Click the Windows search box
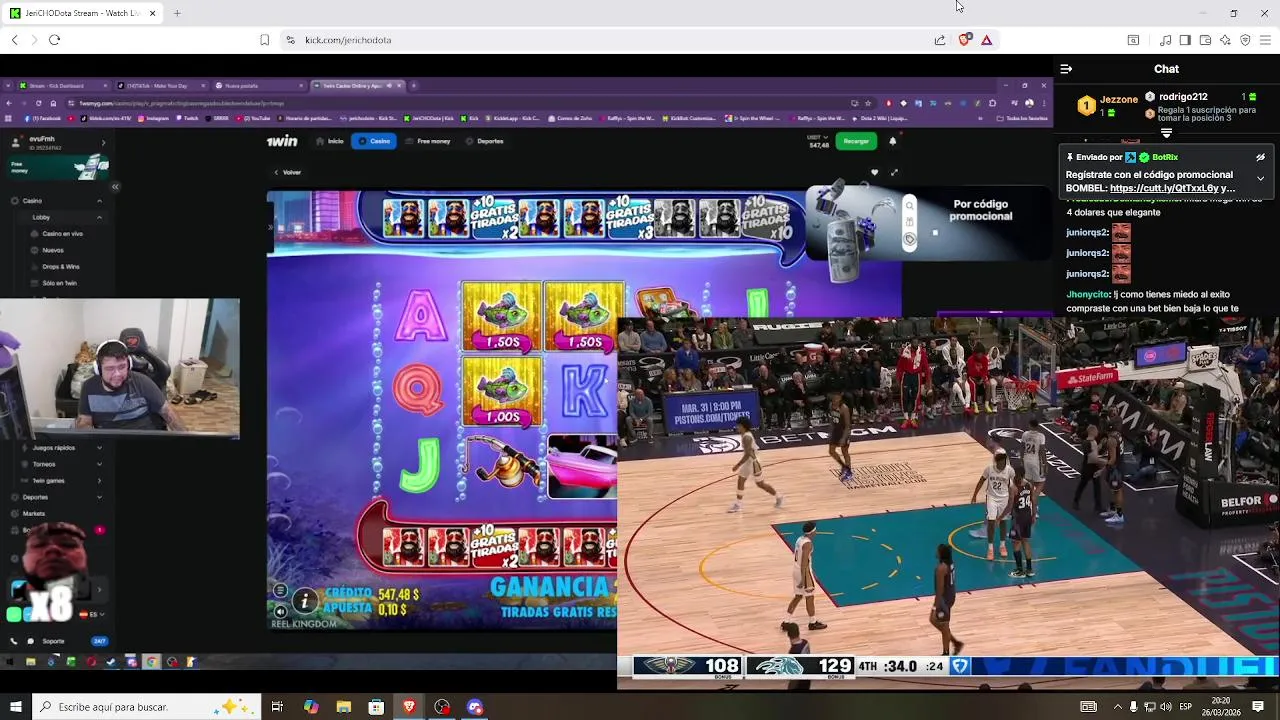Viewport: 1280px width, 720px height. pyautogui.click(x=146, y=707)
